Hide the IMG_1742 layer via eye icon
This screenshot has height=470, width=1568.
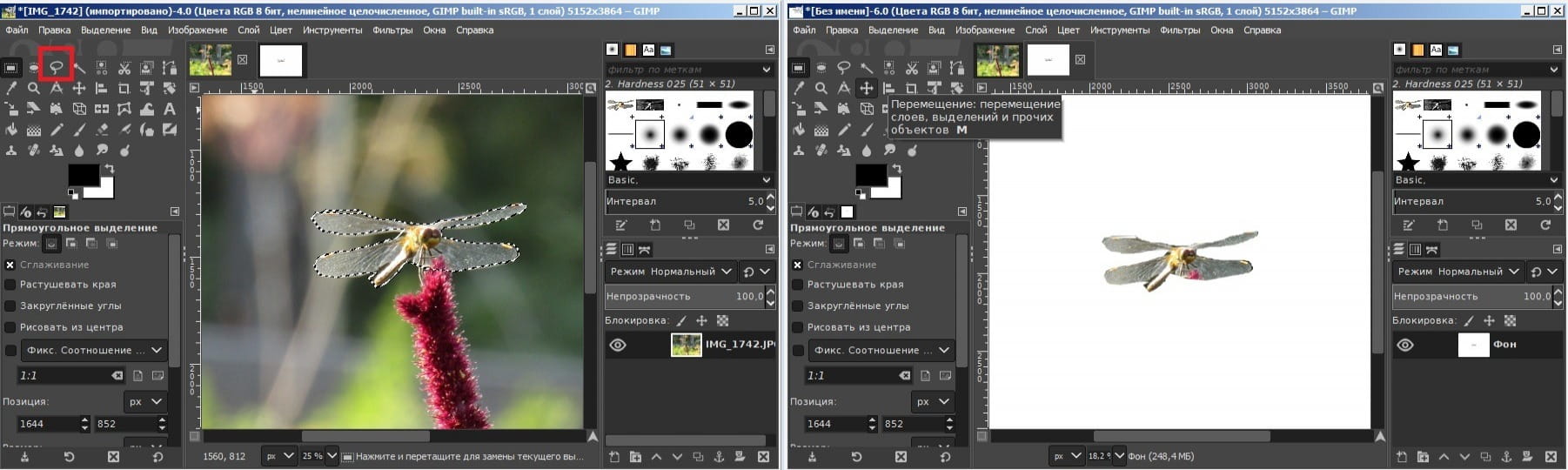pyautogui.click(x=618, y=345)
